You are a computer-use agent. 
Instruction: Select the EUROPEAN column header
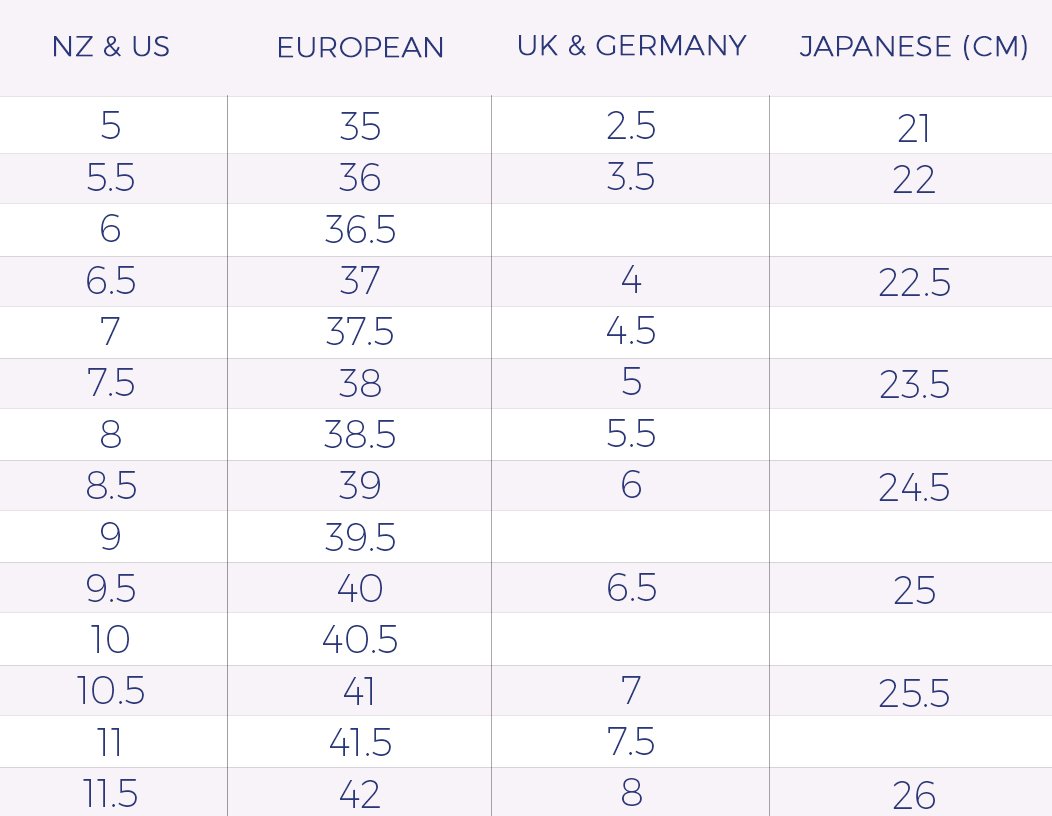tap(360, 48)
